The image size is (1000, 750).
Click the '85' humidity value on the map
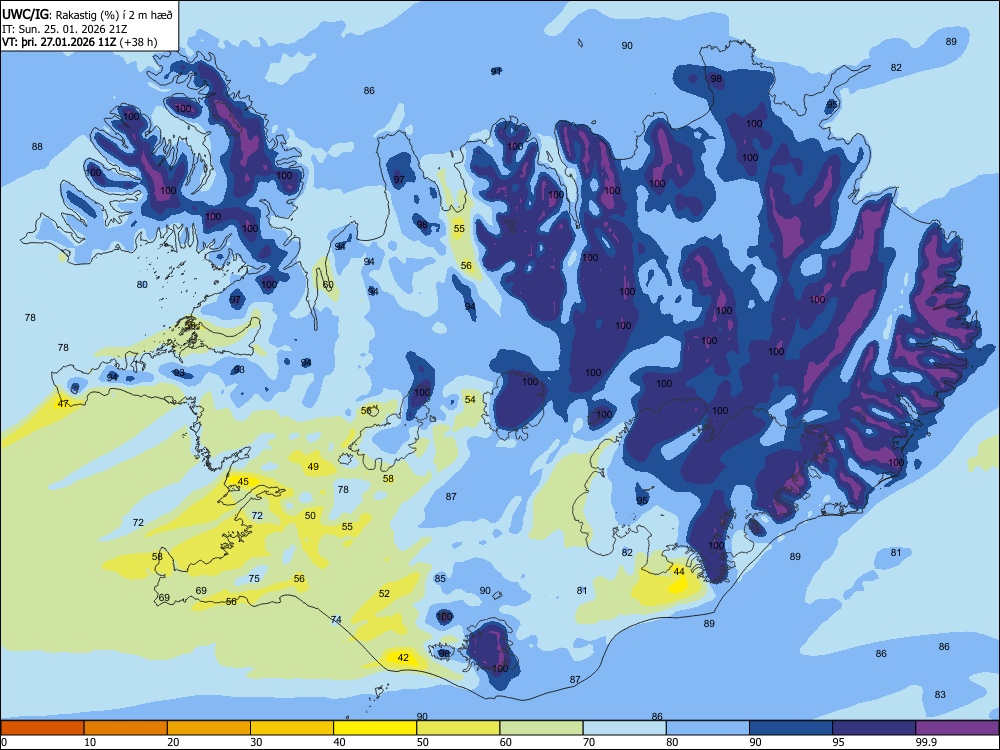(x=440, y=579)
